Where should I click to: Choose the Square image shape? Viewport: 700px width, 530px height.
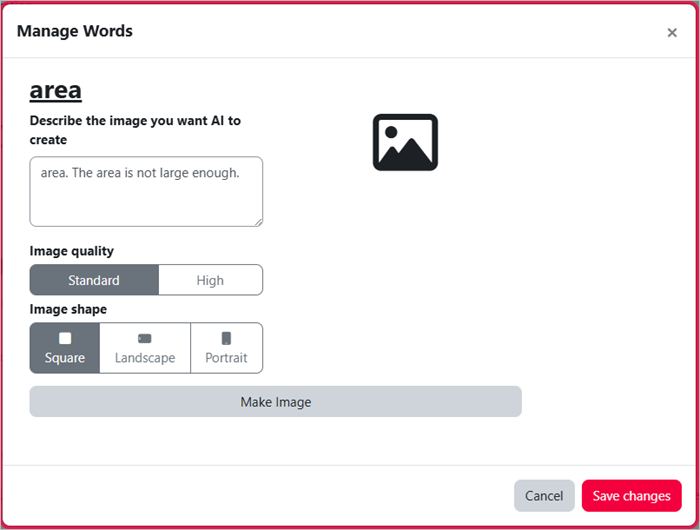point(65,348)
